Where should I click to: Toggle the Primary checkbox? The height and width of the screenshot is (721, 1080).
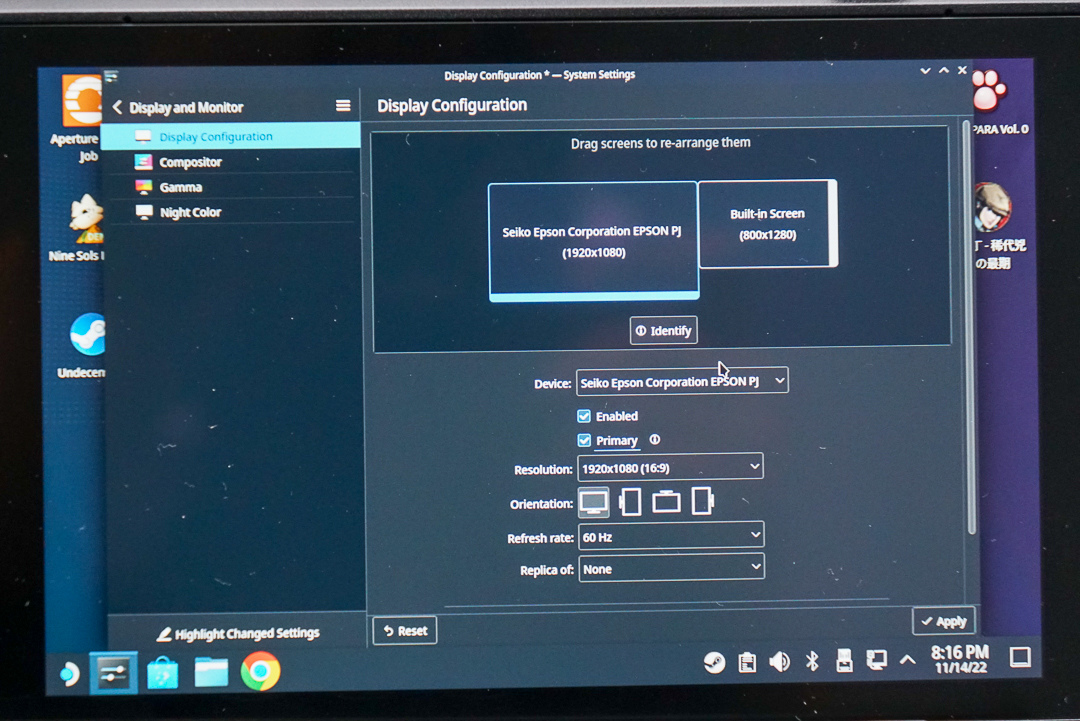click(x=584, y=441)
